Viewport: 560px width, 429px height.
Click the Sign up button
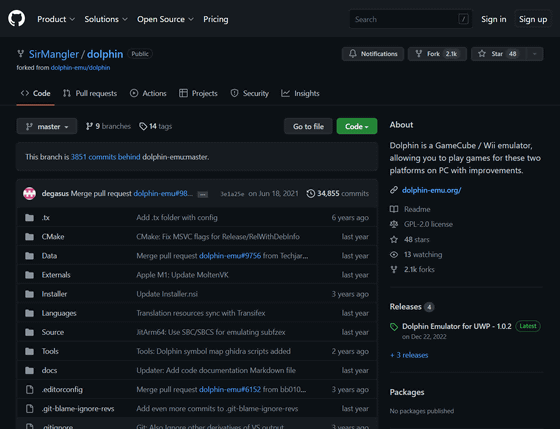click(533, 19)
